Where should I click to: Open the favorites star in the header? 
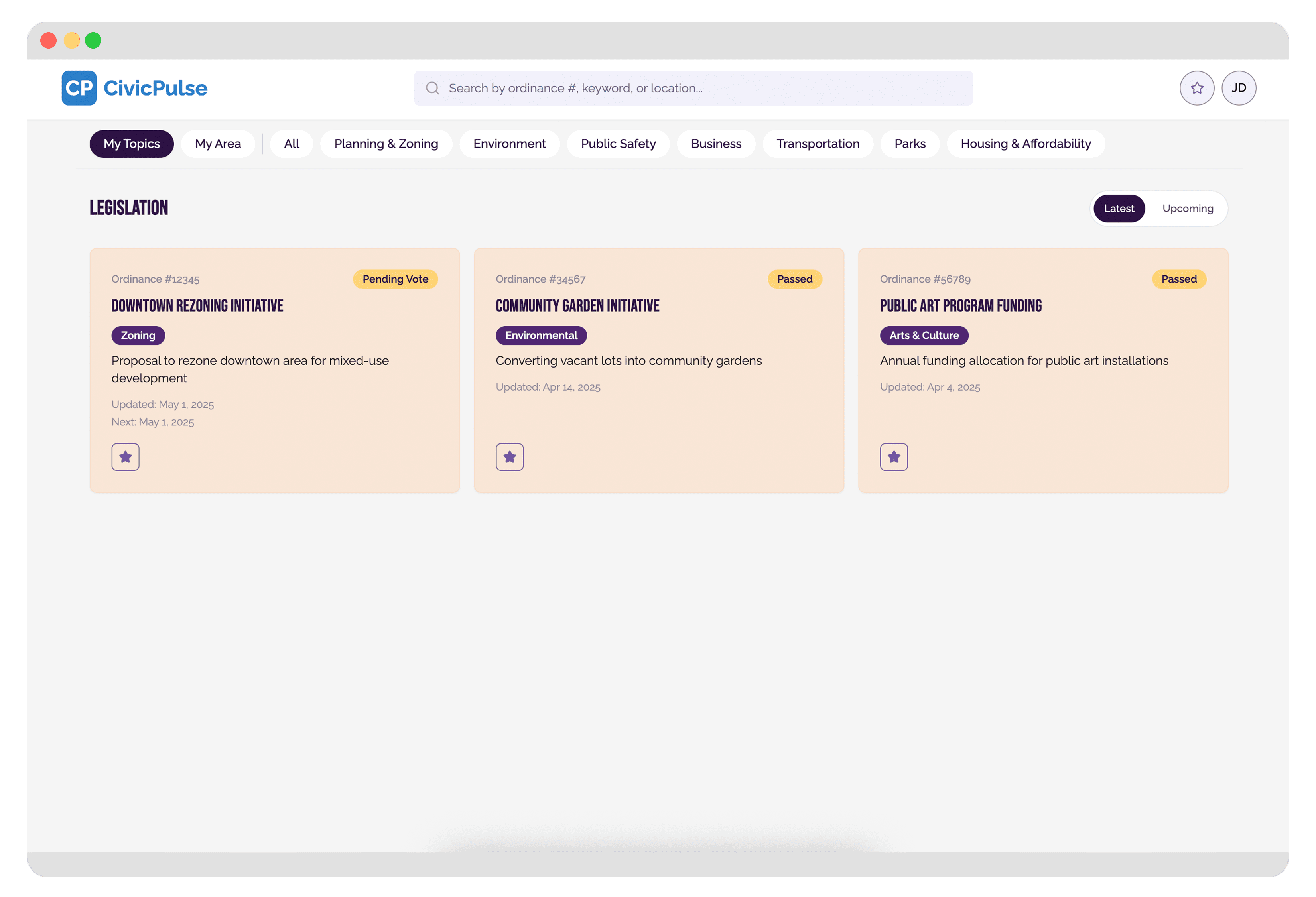tap(1196, 88)
